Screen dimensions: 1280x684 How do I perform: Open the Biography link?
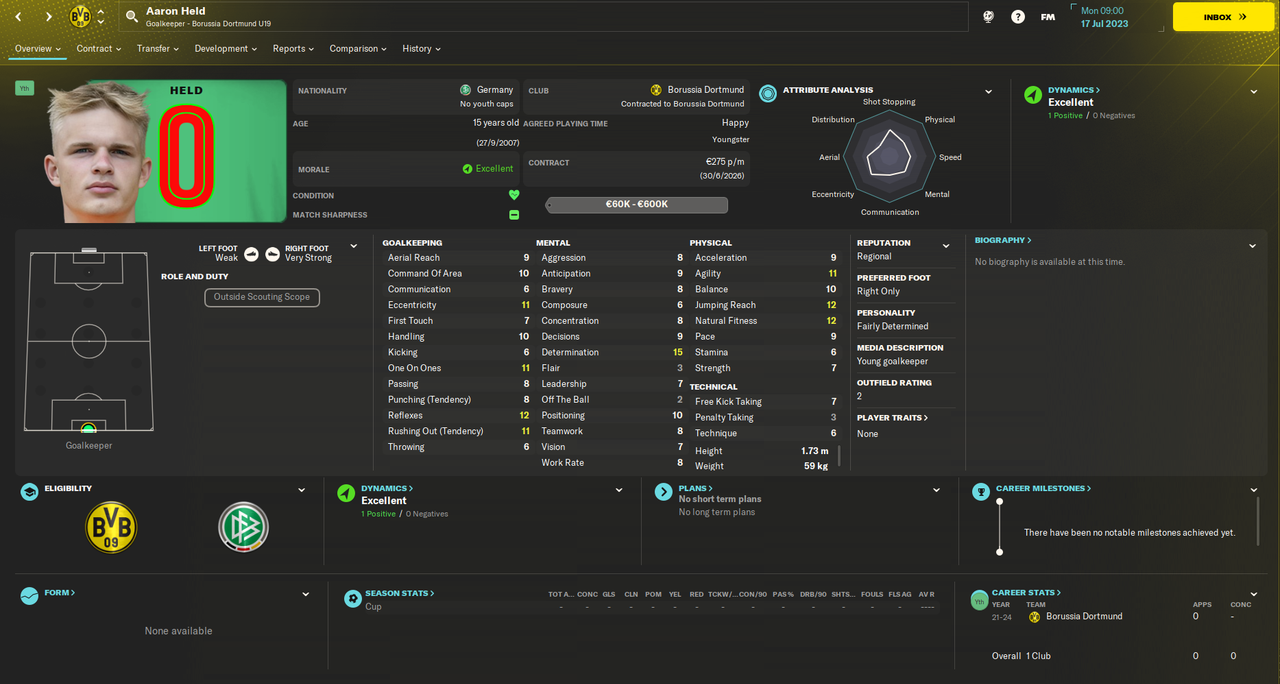click(x=1003, y=240)
